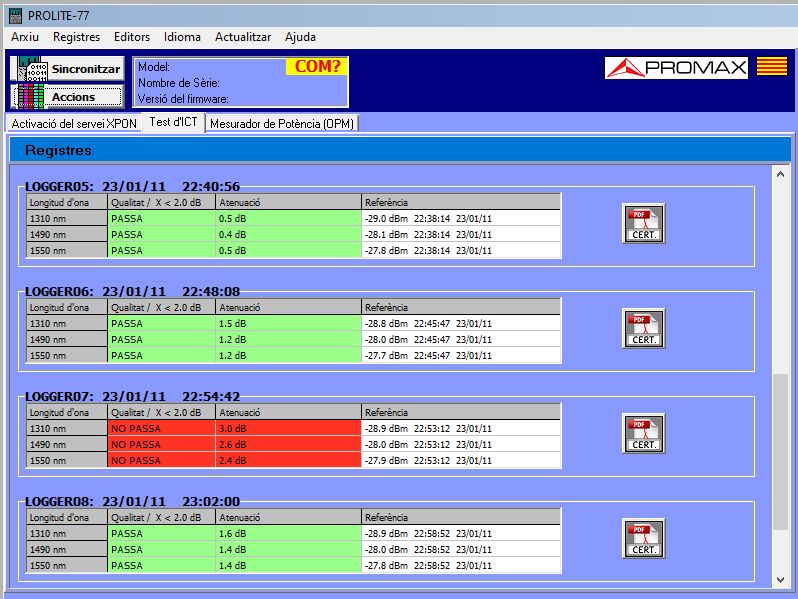The image size is (798, 599).
Task: Click the yellow COM? status indicator
Action: 317,67
